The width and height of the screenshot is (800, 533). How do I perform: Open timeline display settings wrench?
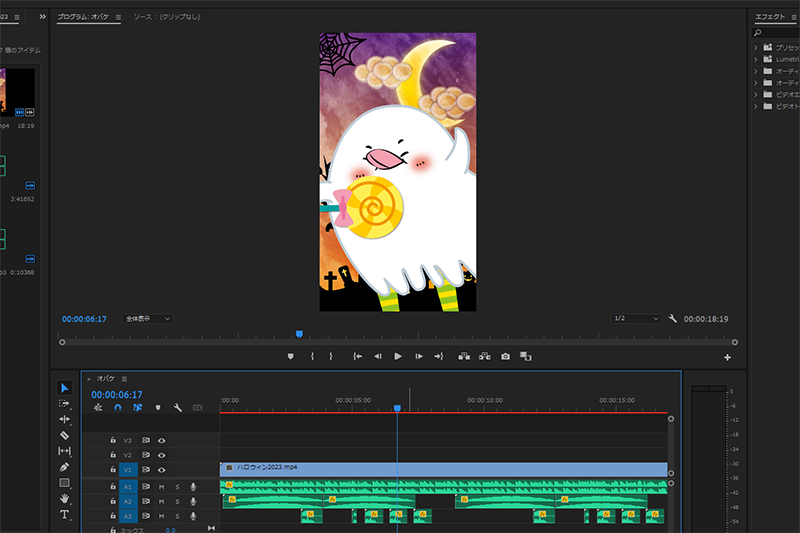point(177,408)
